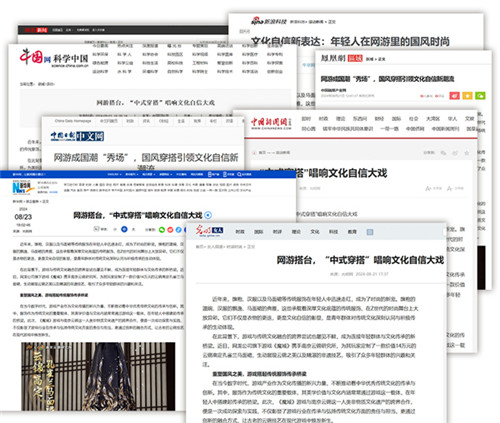Open 文化 tab in Guangming navigation

(315, 232)
